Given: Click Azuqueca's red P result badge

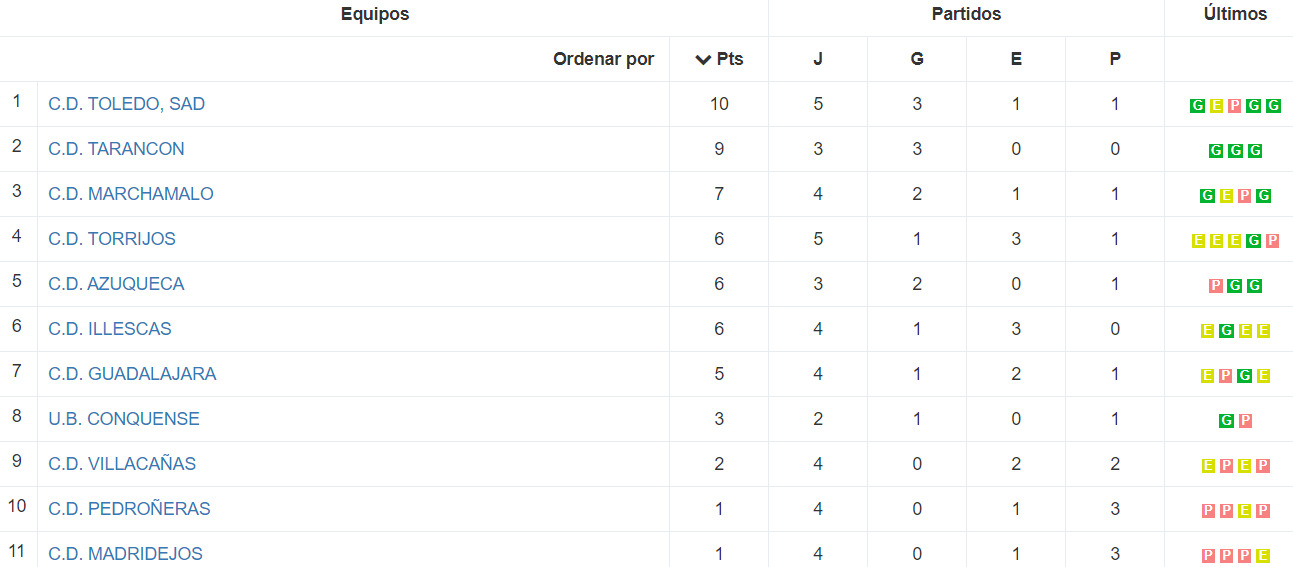Looking at the screenshot, I should click(x=1216, y=286).
